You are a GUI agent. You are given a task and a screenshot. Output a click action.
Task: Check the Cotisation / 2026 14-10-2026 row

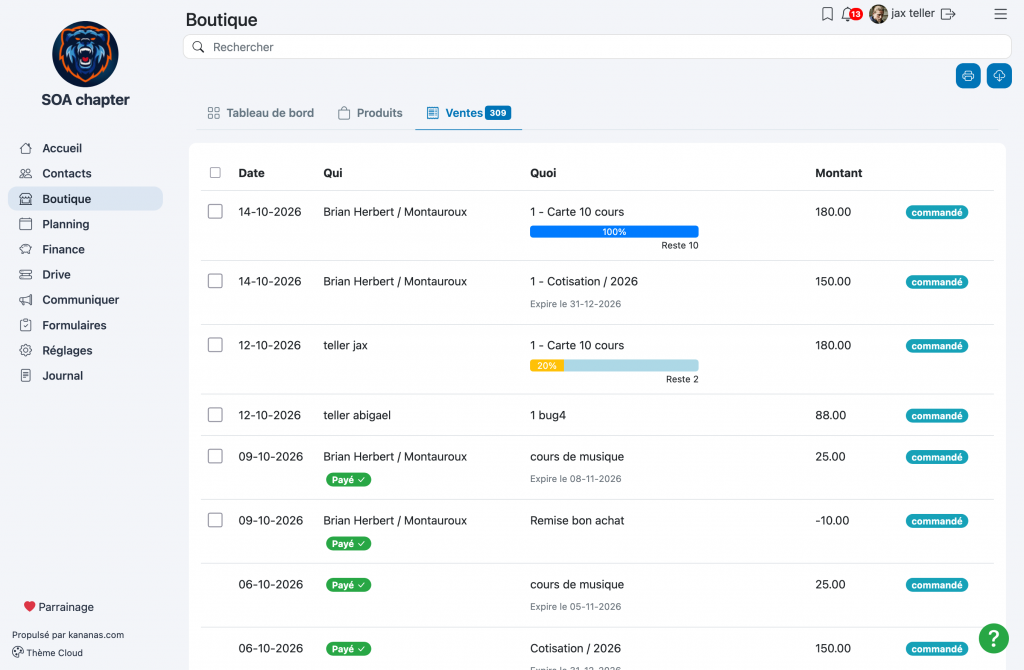[215, 281]
